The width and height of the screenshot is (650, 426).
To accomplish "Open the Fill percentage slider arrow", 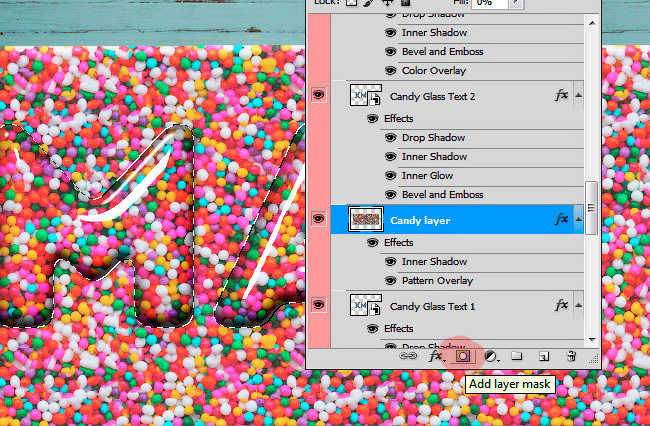I will tap(516, 3).
